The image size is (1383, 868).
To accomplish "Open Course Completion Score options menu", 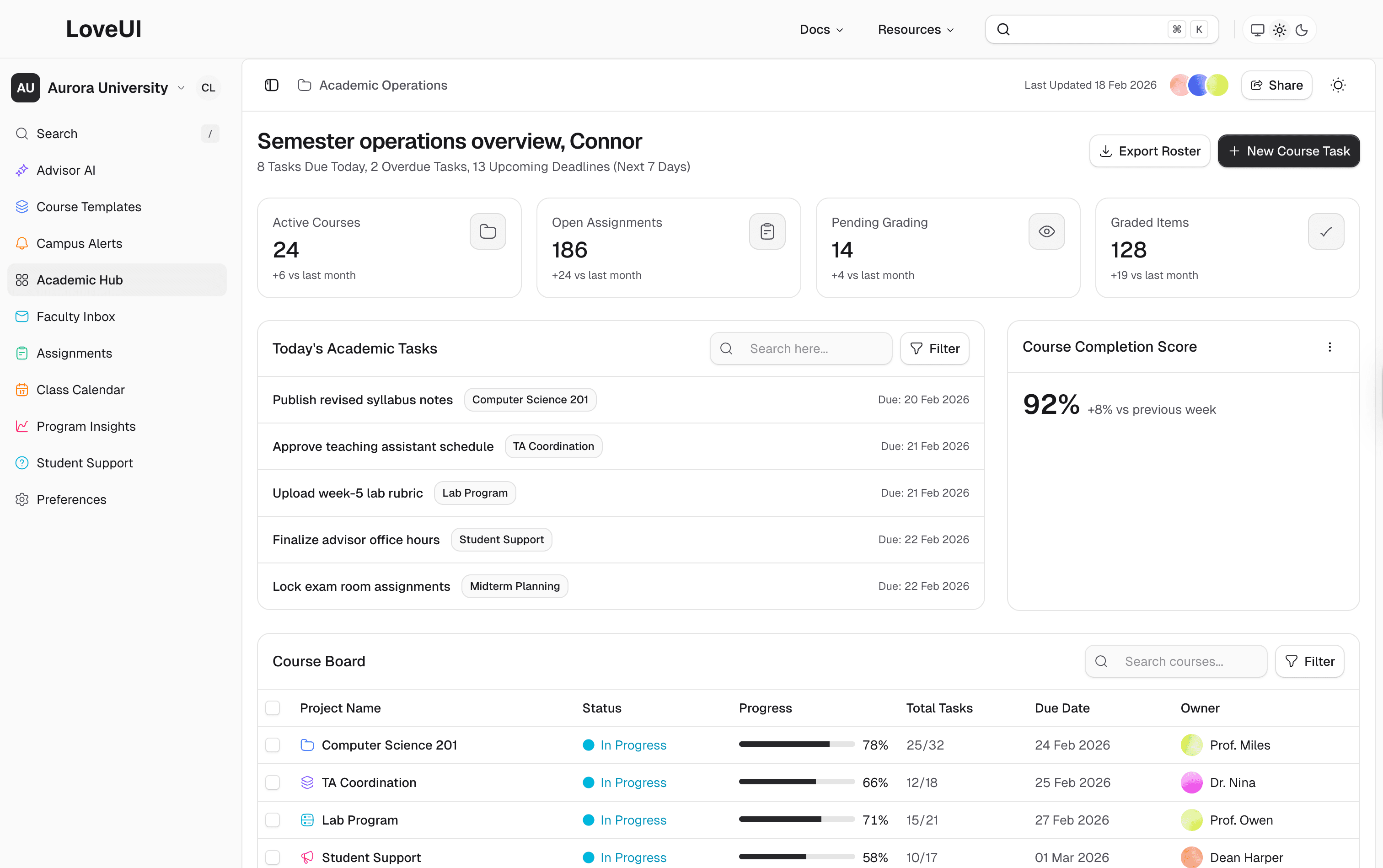I will pyautogui.click(x=1329, y=347).
